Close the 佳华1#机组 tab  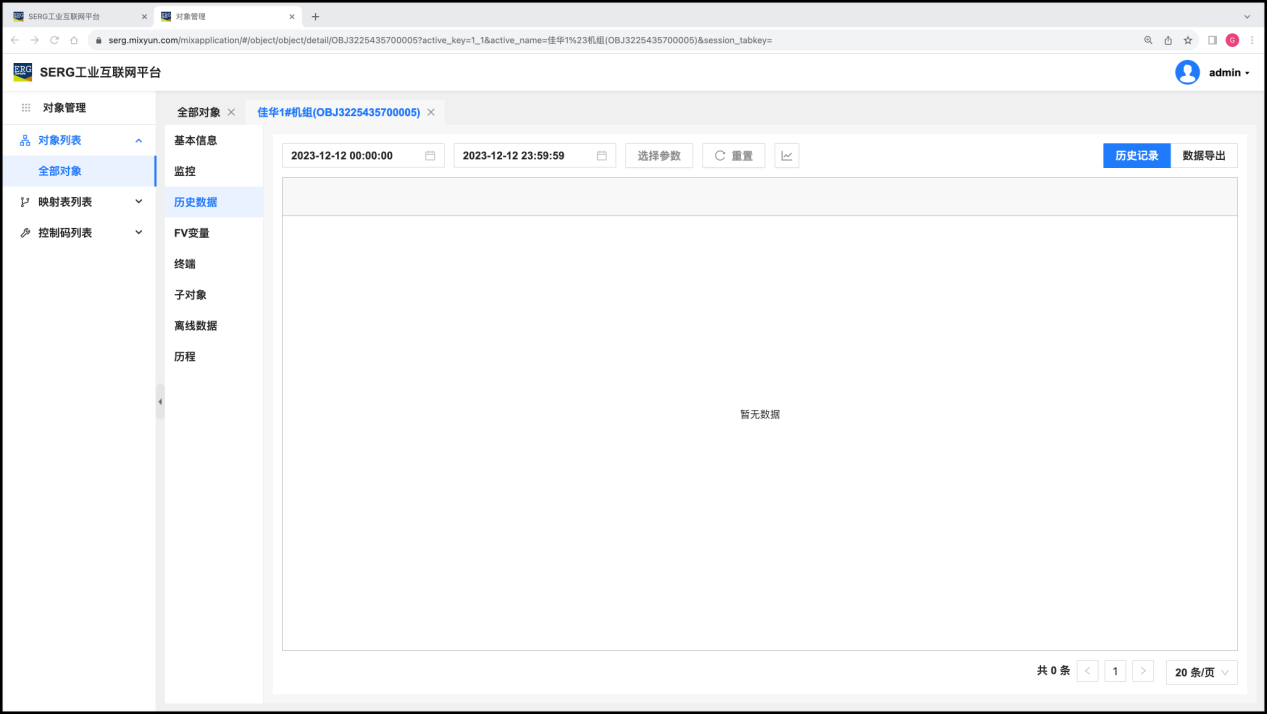[431, 112]
